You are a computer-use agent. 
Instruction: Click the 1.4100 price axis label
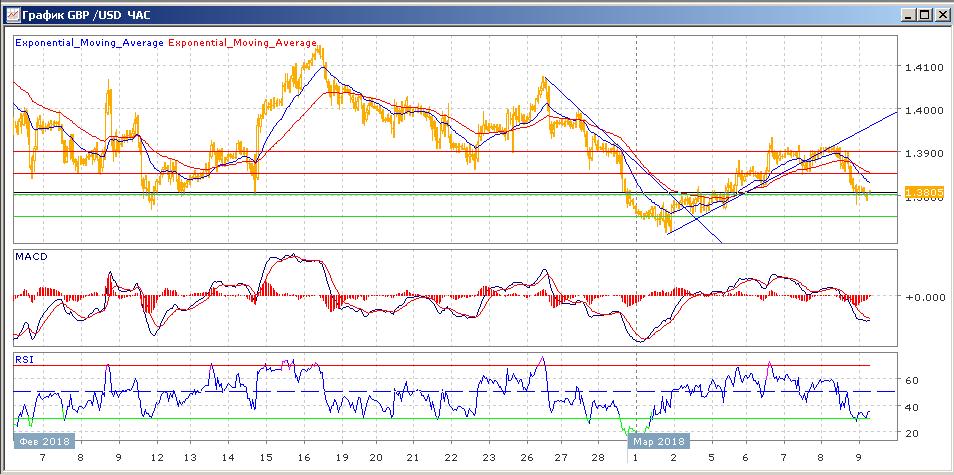tap(923, 68)
